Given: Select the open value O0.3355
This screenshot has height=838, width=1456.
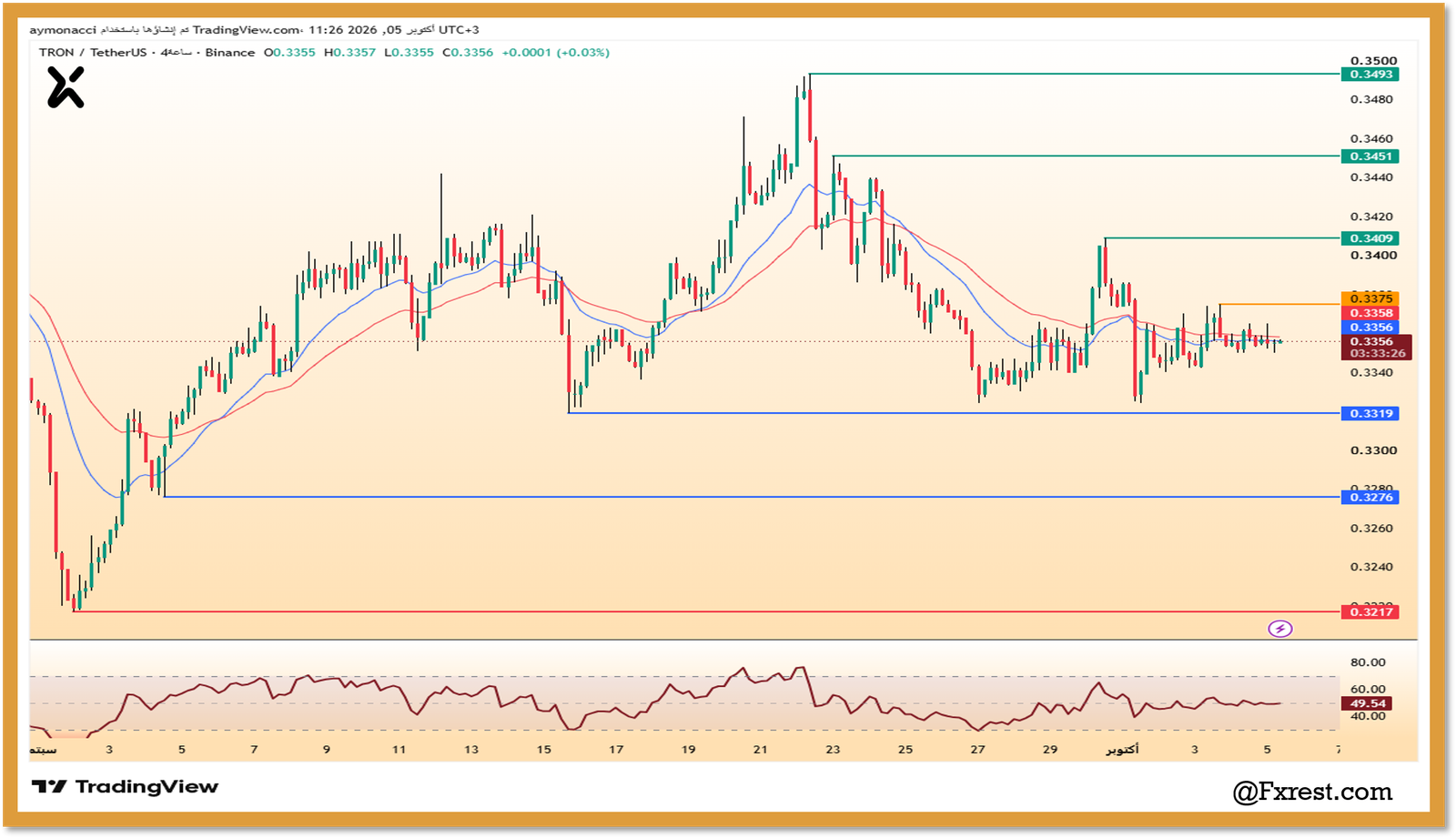Looking at the screenshot, I should point(289,53).
